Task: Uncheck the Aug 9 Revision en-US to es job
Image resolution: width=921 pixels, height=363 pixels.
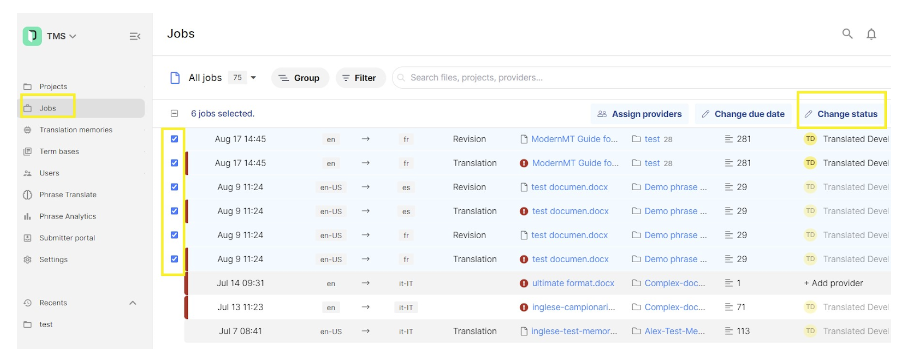Action: [x=174, y=187]
